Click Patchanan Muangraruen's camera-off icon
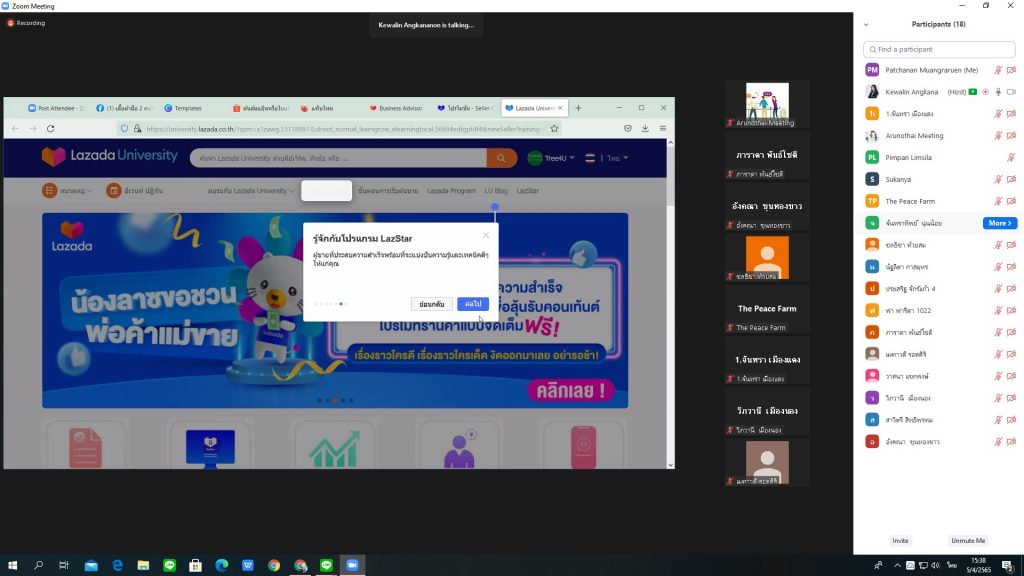The width and height of the screenshot is (1024, 576). tap(1011, 70)
